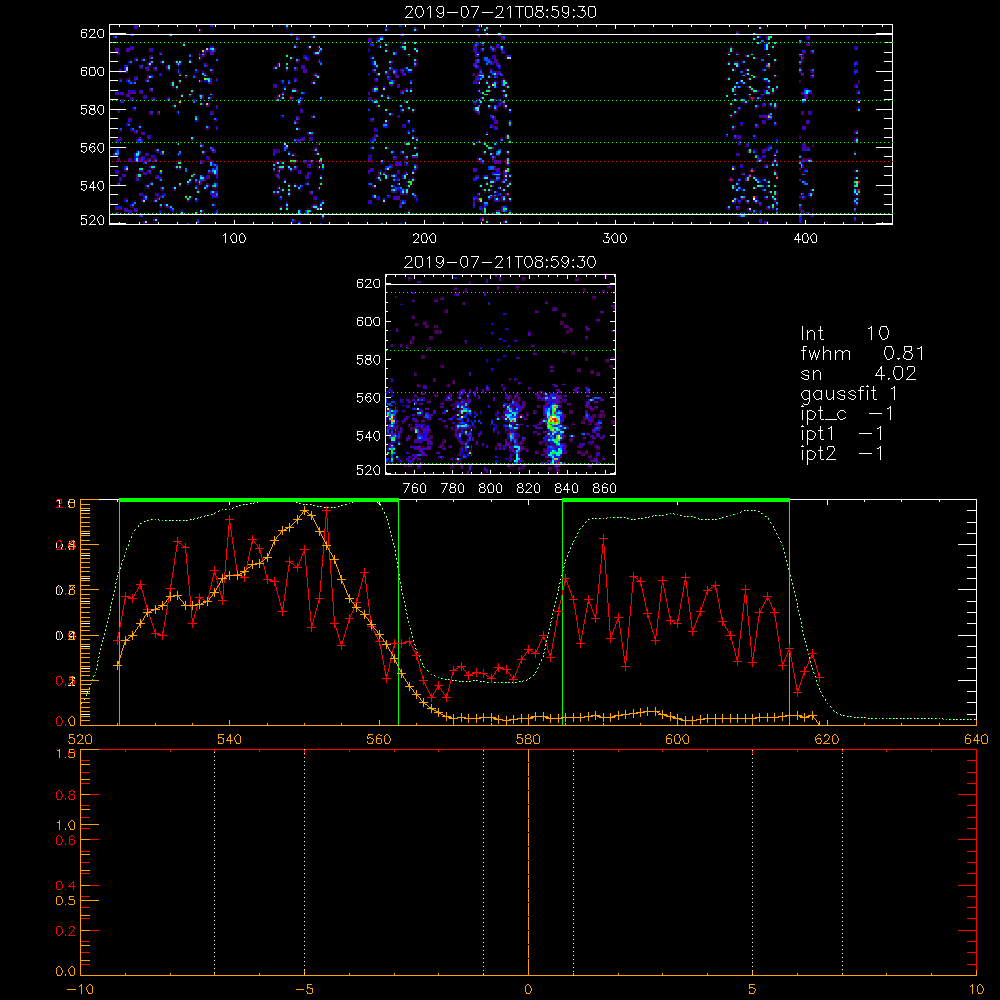Click the 540 x-axis label on profile plot
The image size is (1000, 1000).
(230, 739)
